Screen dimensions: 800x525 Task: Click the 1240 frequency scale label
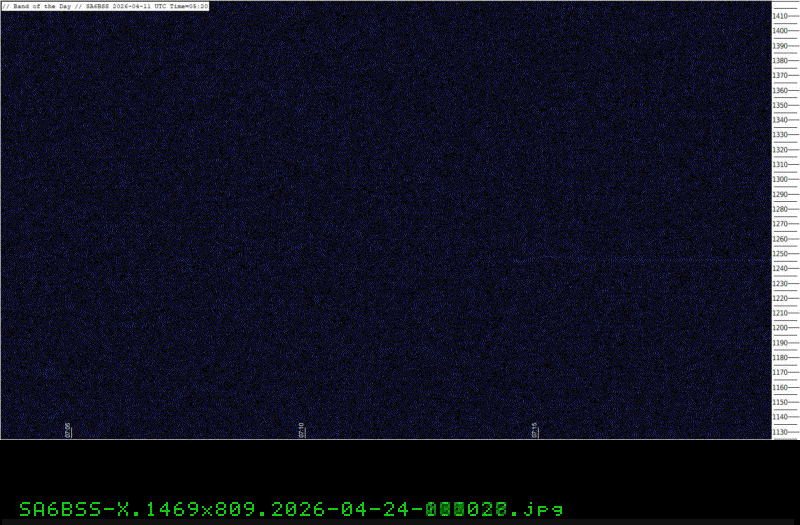pos(780,268)
